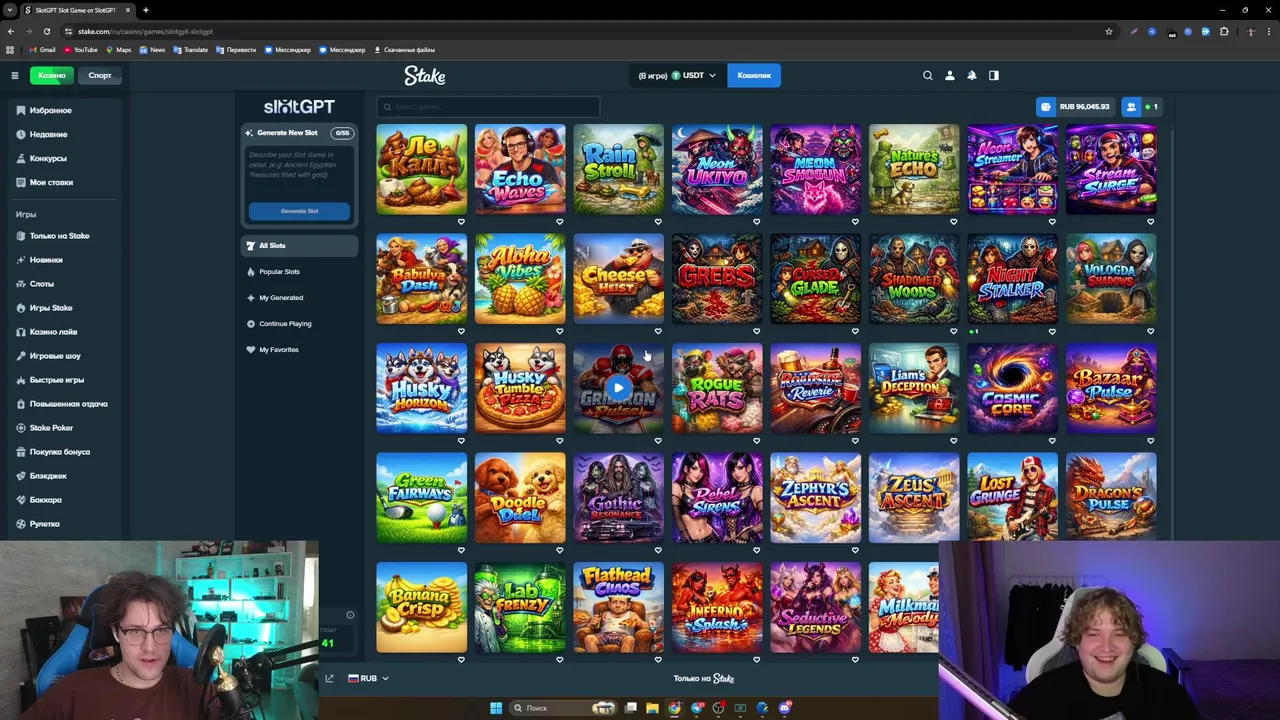
Task: Open YouTube bookmark
Action: click(x=80, y=49)
